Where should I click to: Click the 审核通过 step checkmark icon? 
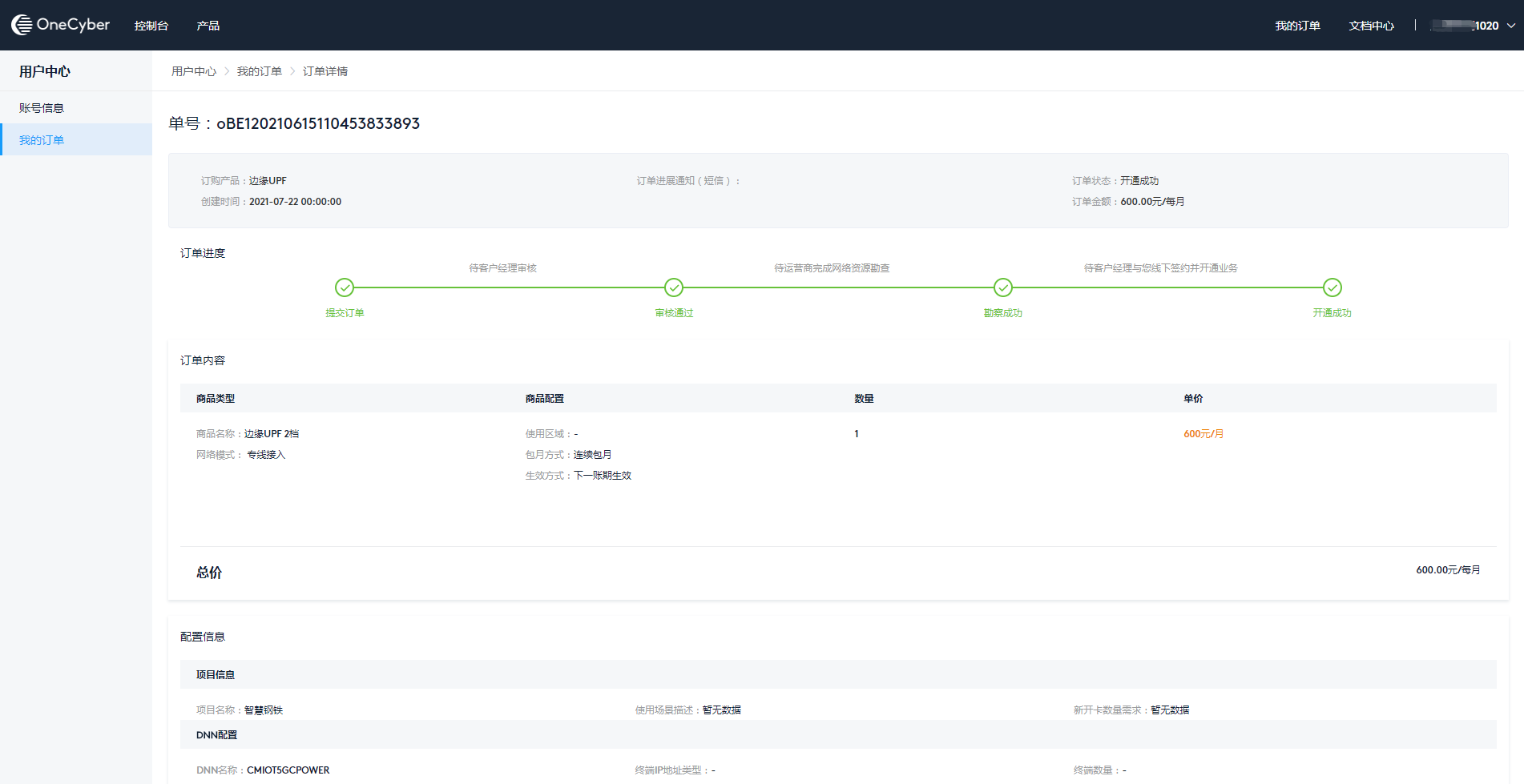[674, 287]
